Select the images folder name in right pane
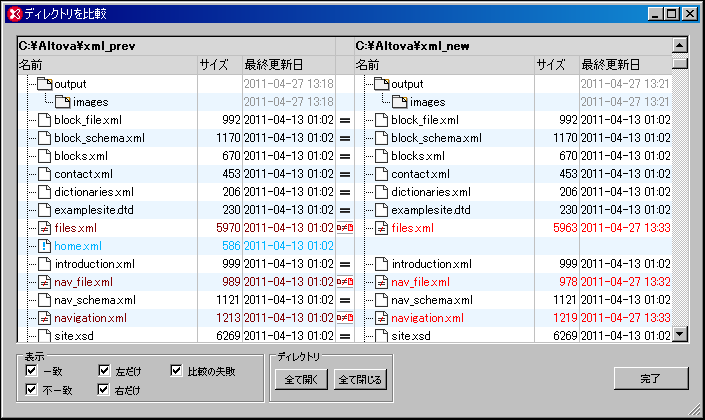The height and width of the screenshot is (420, 705). click(x=428, y=102)
